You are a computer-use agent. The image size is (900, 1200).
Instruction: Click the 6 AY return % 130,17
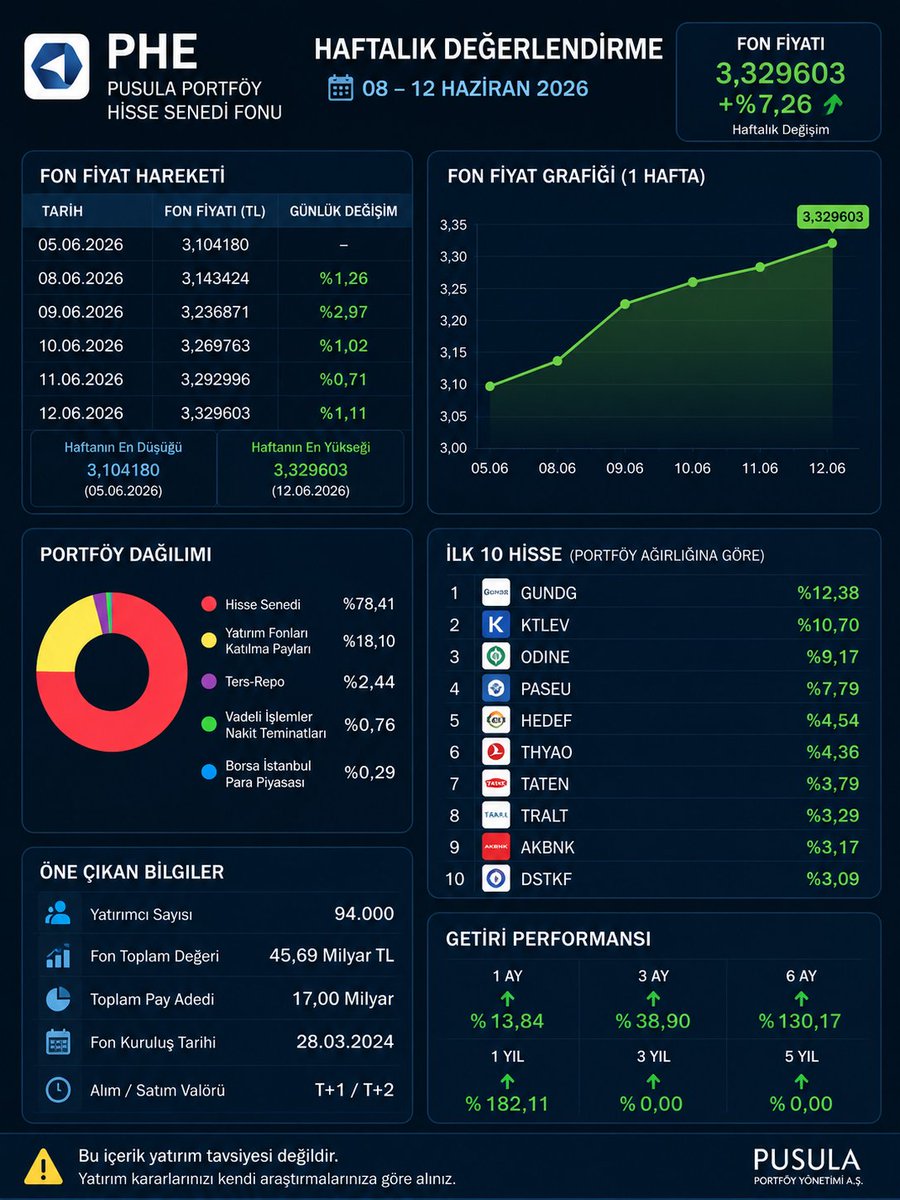point(800,1022)
